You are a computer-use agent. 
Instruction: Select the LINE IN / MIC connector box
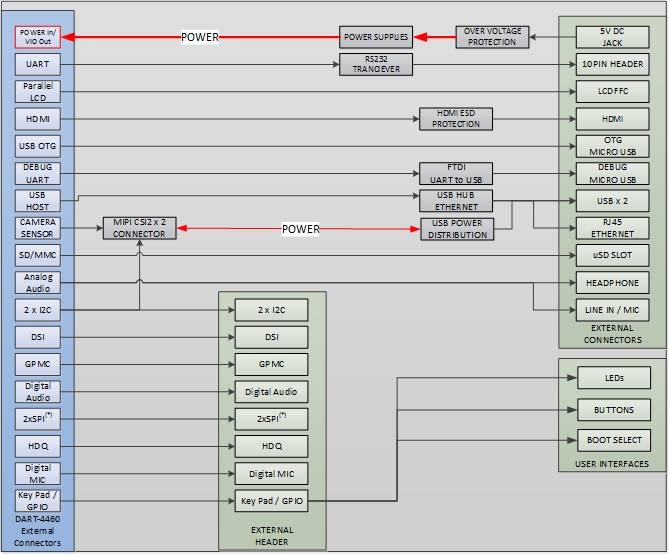[x=612, y=310]
